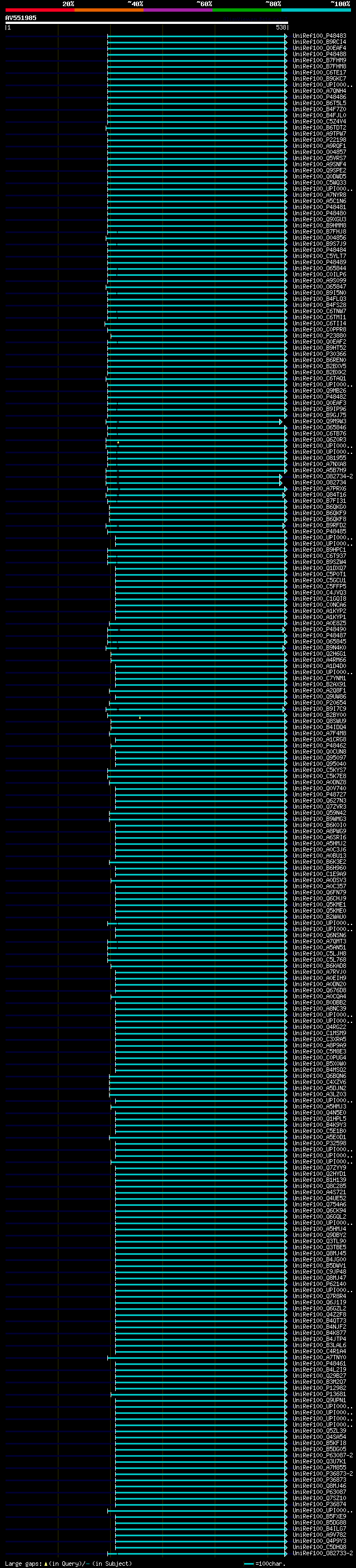Select hit label UniRef100_A7QNH4
The height and width of the screenshot is (1568, 356).
coord(319,91)
